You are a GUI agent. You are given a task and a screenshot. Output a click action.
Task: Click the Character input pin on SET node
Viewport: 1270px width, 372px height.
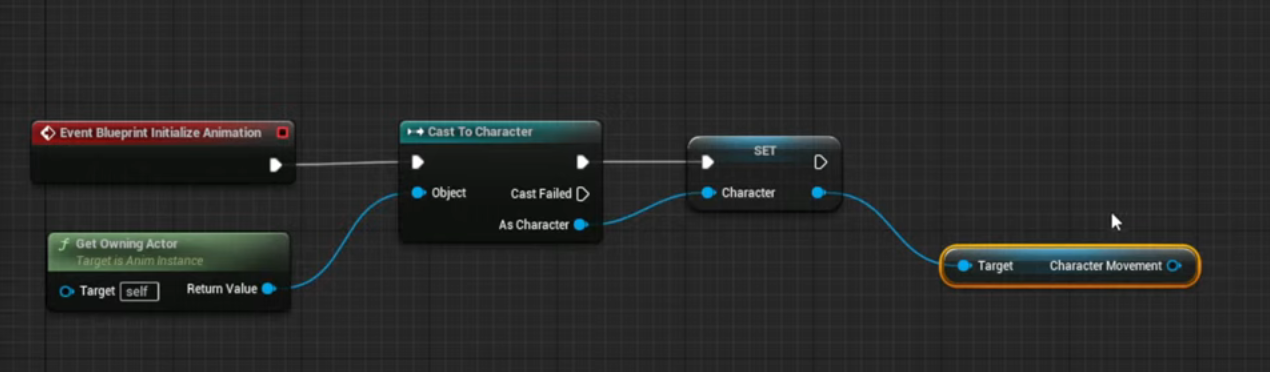[708, 193]
